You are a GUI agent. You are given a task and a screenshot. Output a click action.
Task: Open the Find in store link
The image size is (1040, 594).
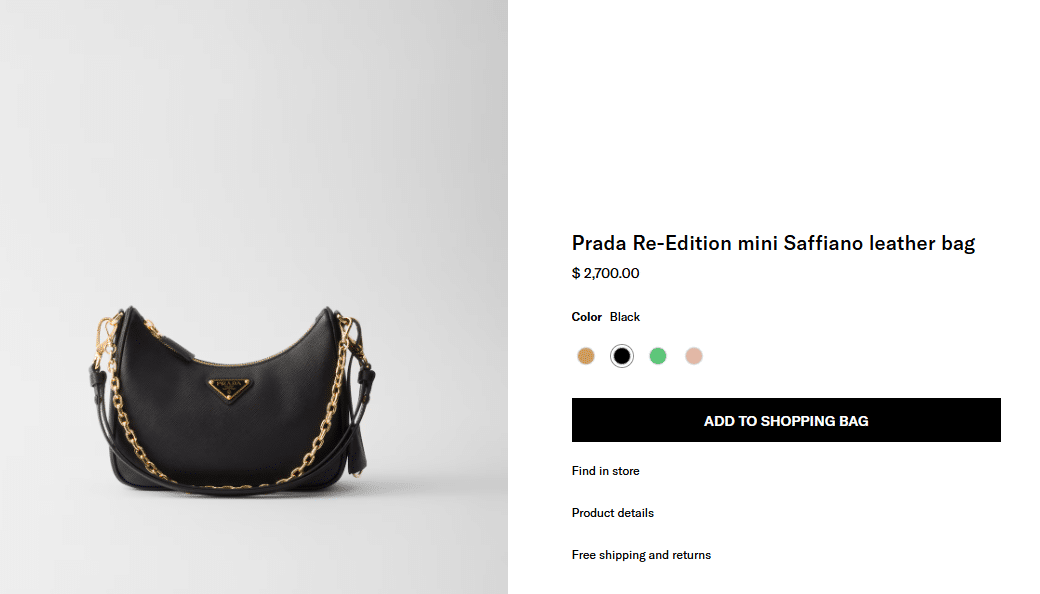point(605,471)
